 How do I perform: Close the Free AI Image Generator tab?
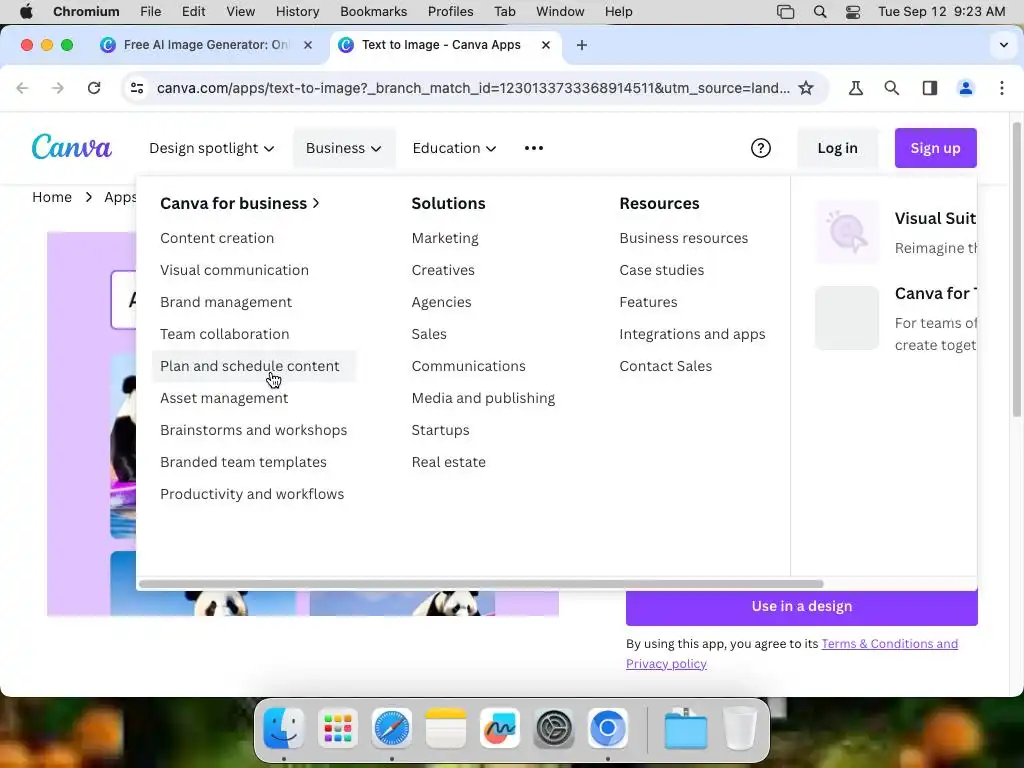point(308,45)
